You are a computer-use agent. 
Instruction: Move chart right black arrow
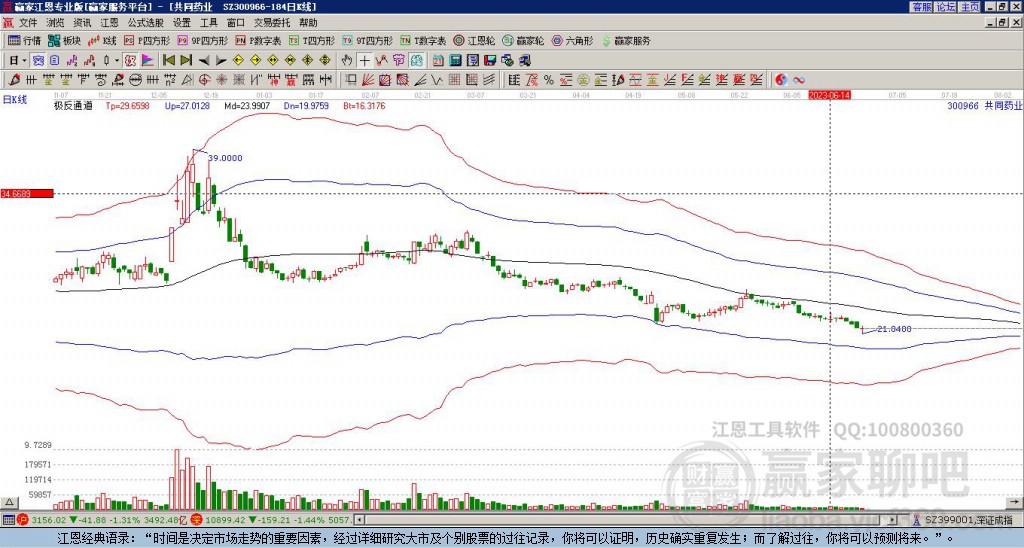coord(221,61)
